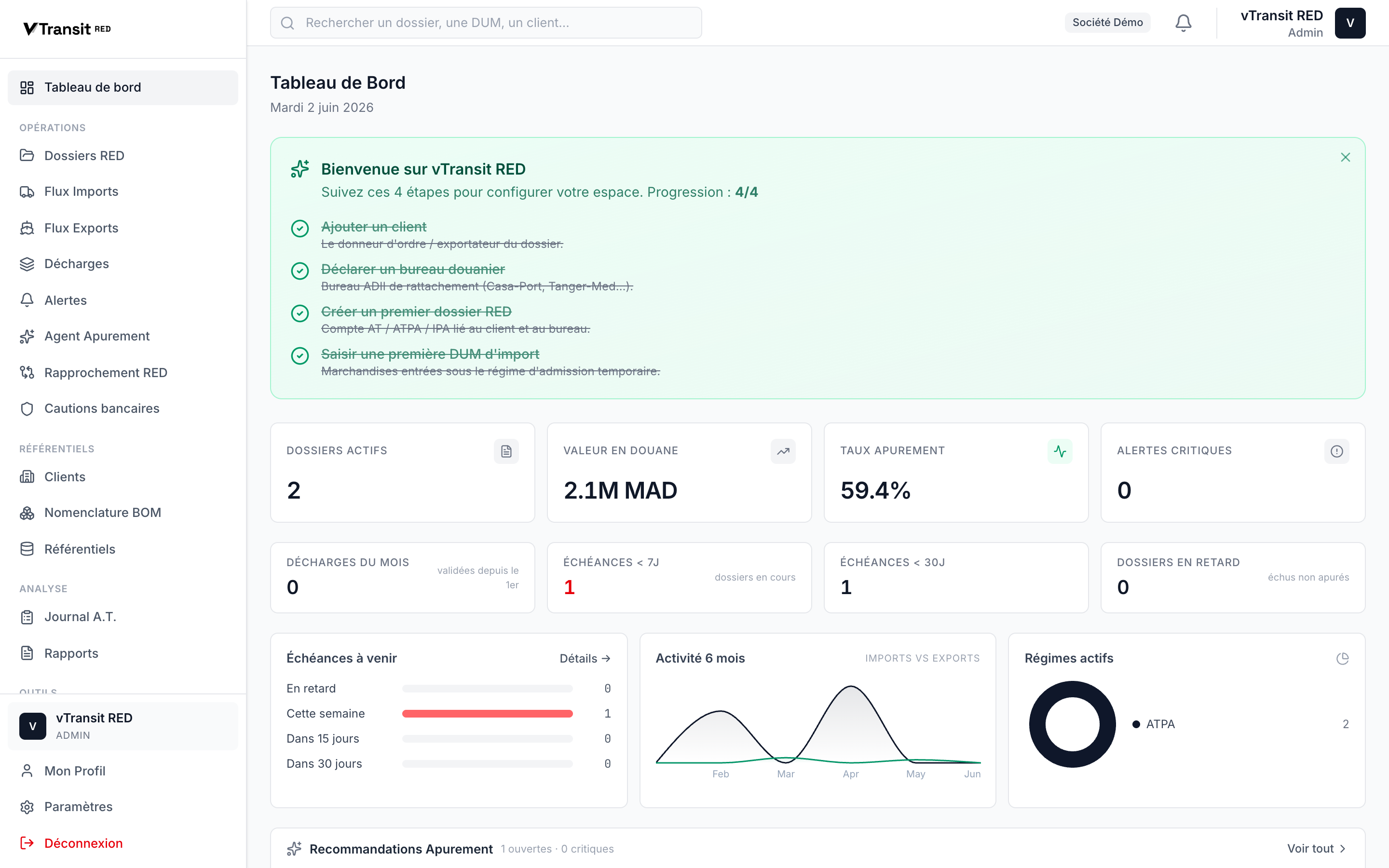
Task: Click the Régimes actifs donut chart
Action: pos(1072,724)
